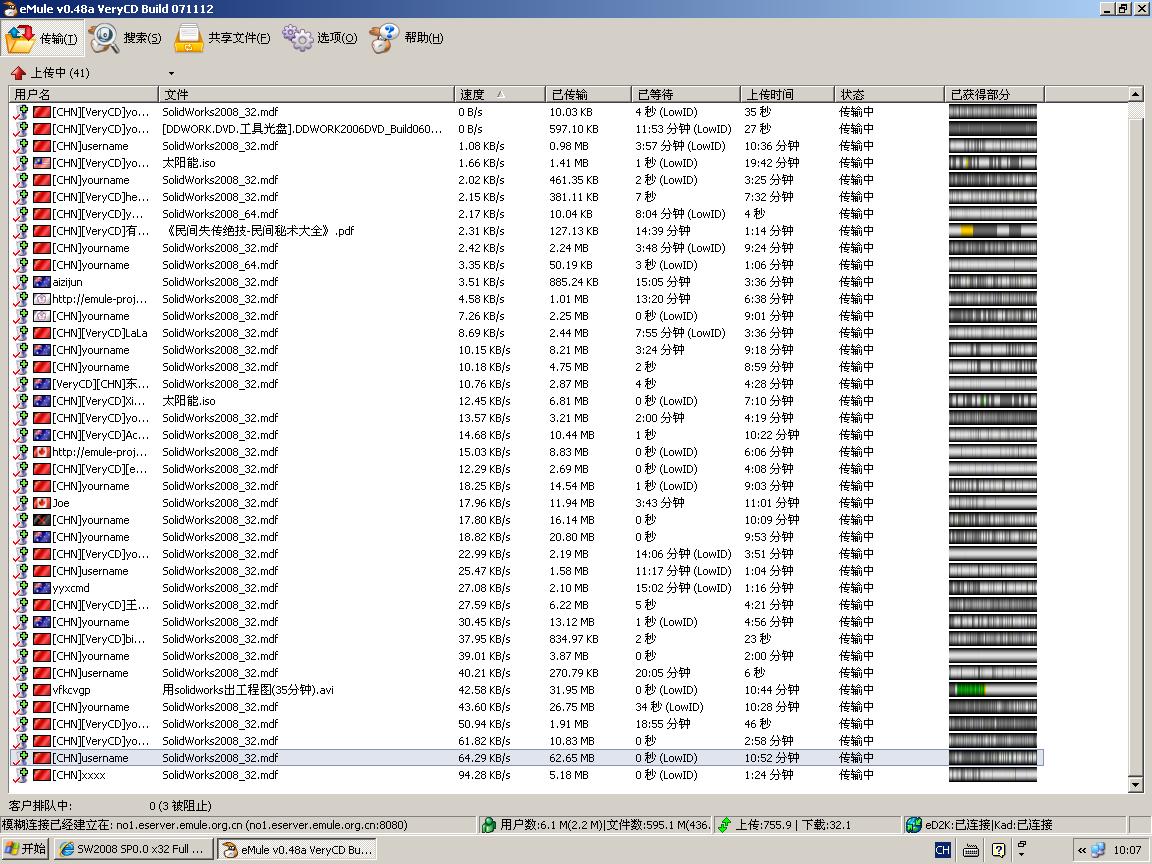The height and width of the screenshot is (864, 1152).
Task: Click the transferred value 597.10 KB
Action: pos(574,129)
